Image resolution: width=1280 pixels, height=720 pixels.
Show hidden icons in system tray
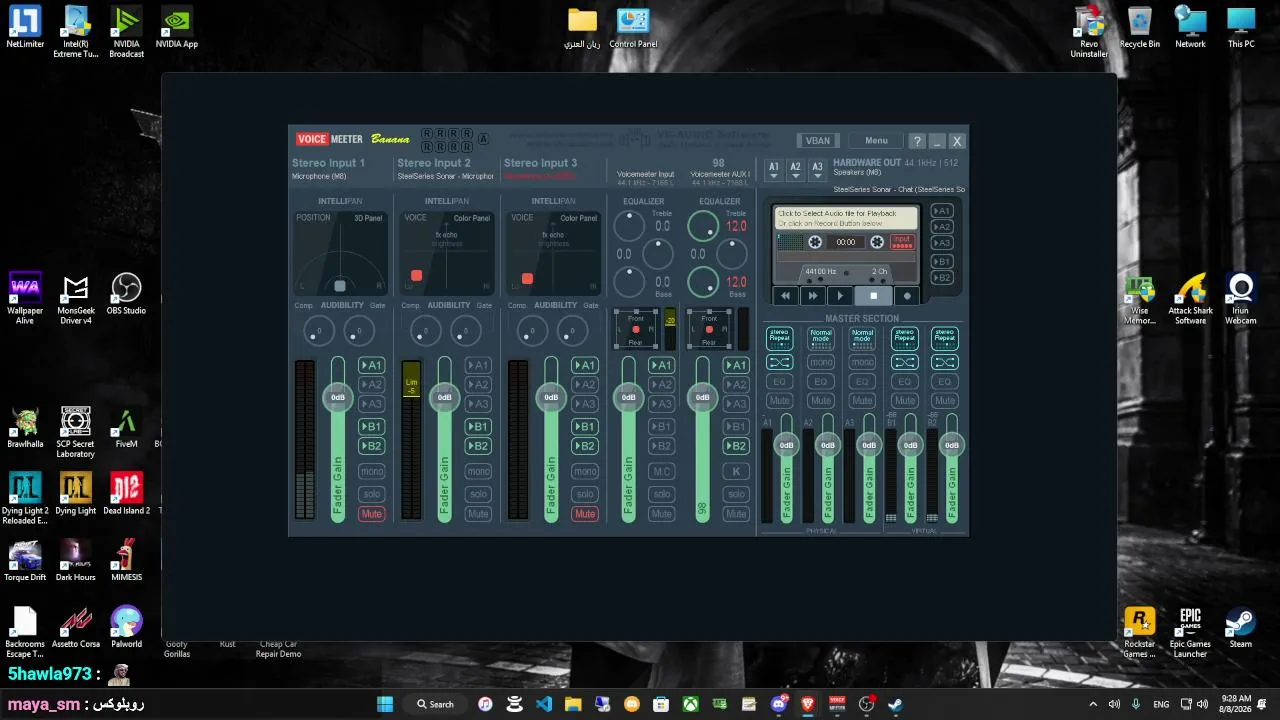tap(1092, 704)
